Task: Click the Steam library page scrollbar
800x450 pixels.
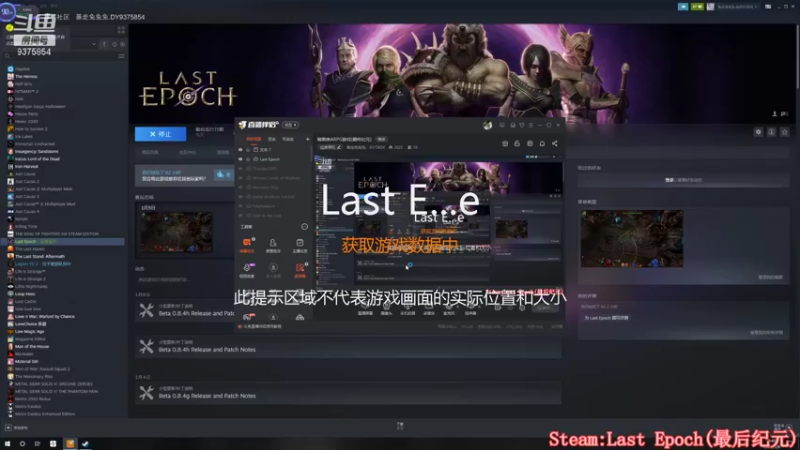Action: tap(797, 56)
